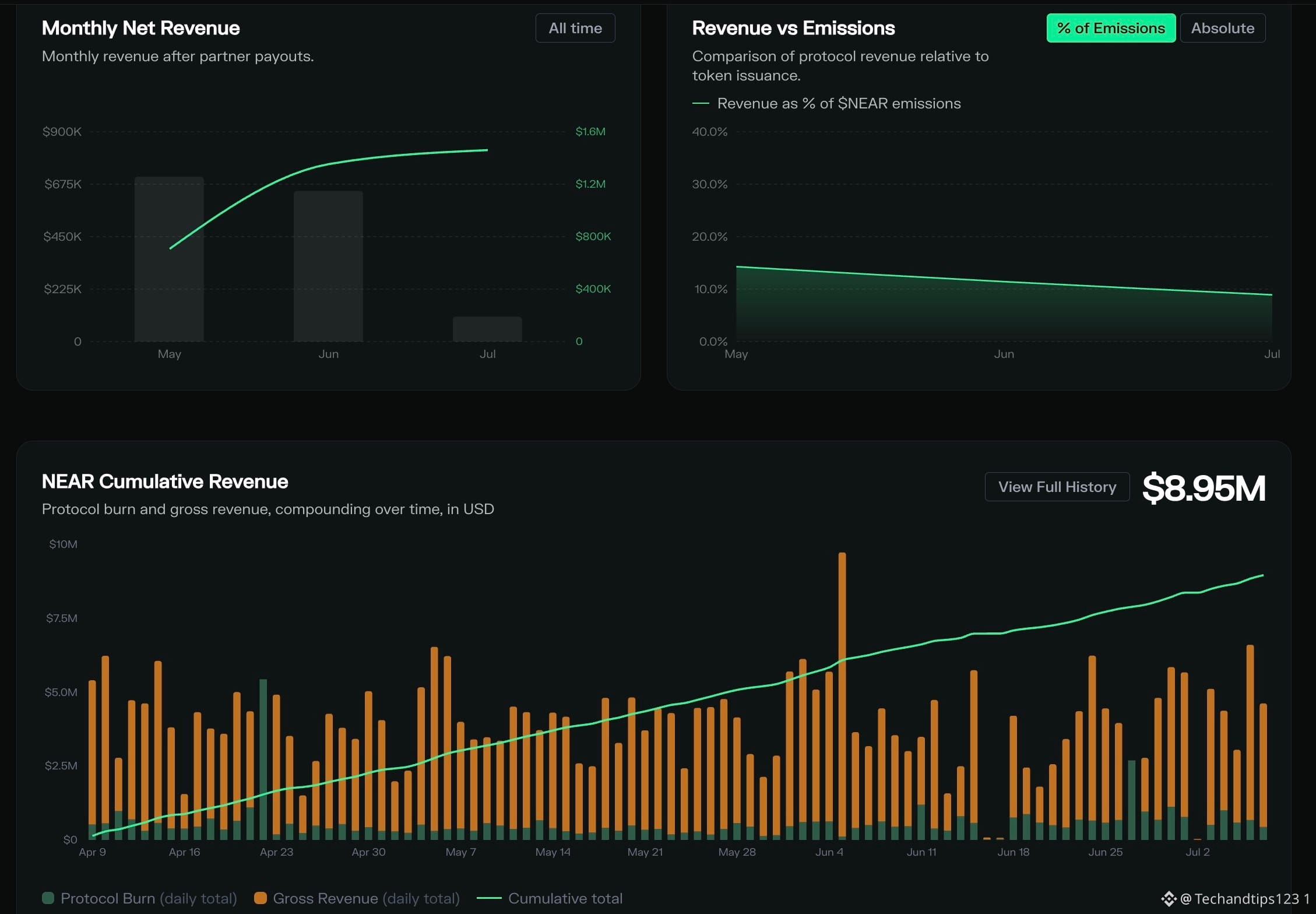Click View Full History button

[1057, 487]
